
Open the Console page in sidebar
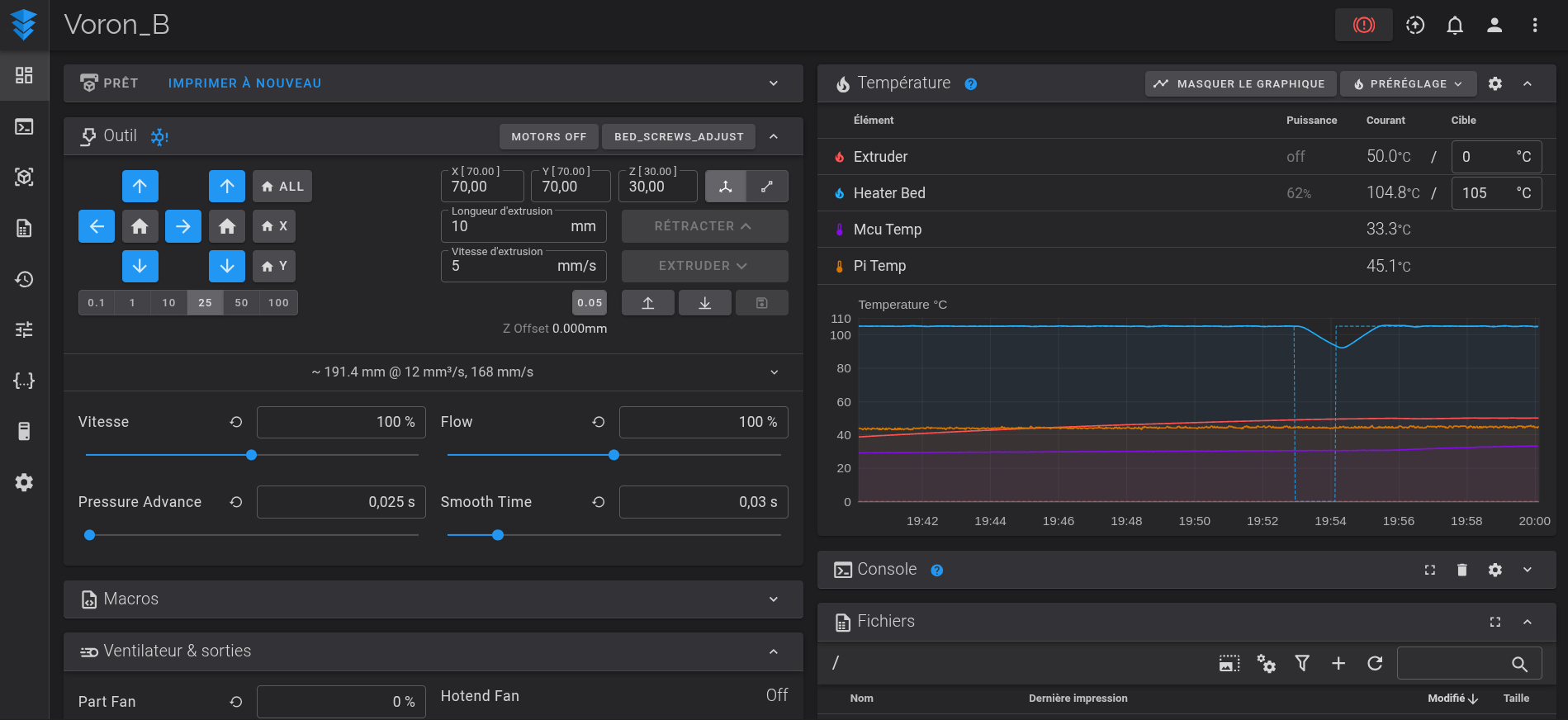pyautogui.click(x=24, y=126)
